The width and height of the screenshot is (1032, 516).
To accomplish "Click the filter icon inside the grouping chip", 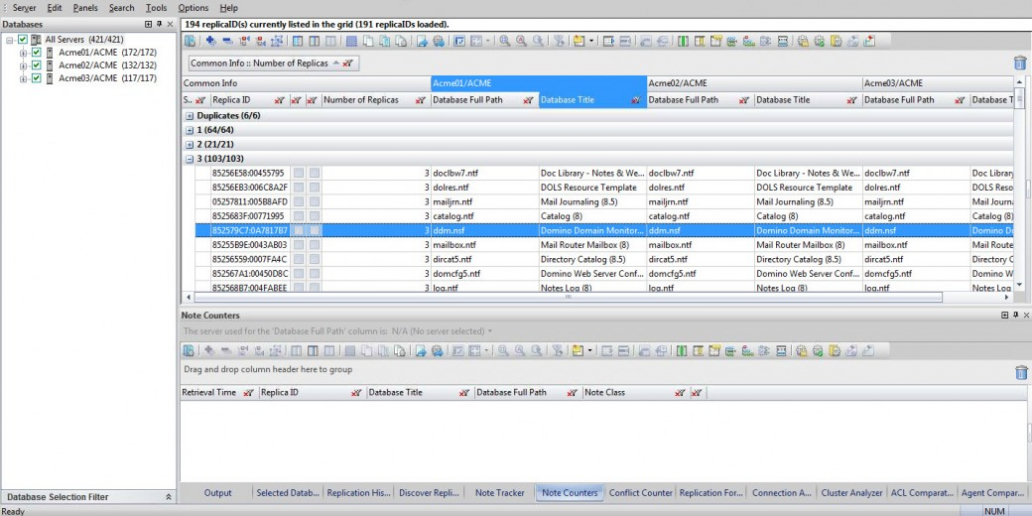I will coord(348,63).
